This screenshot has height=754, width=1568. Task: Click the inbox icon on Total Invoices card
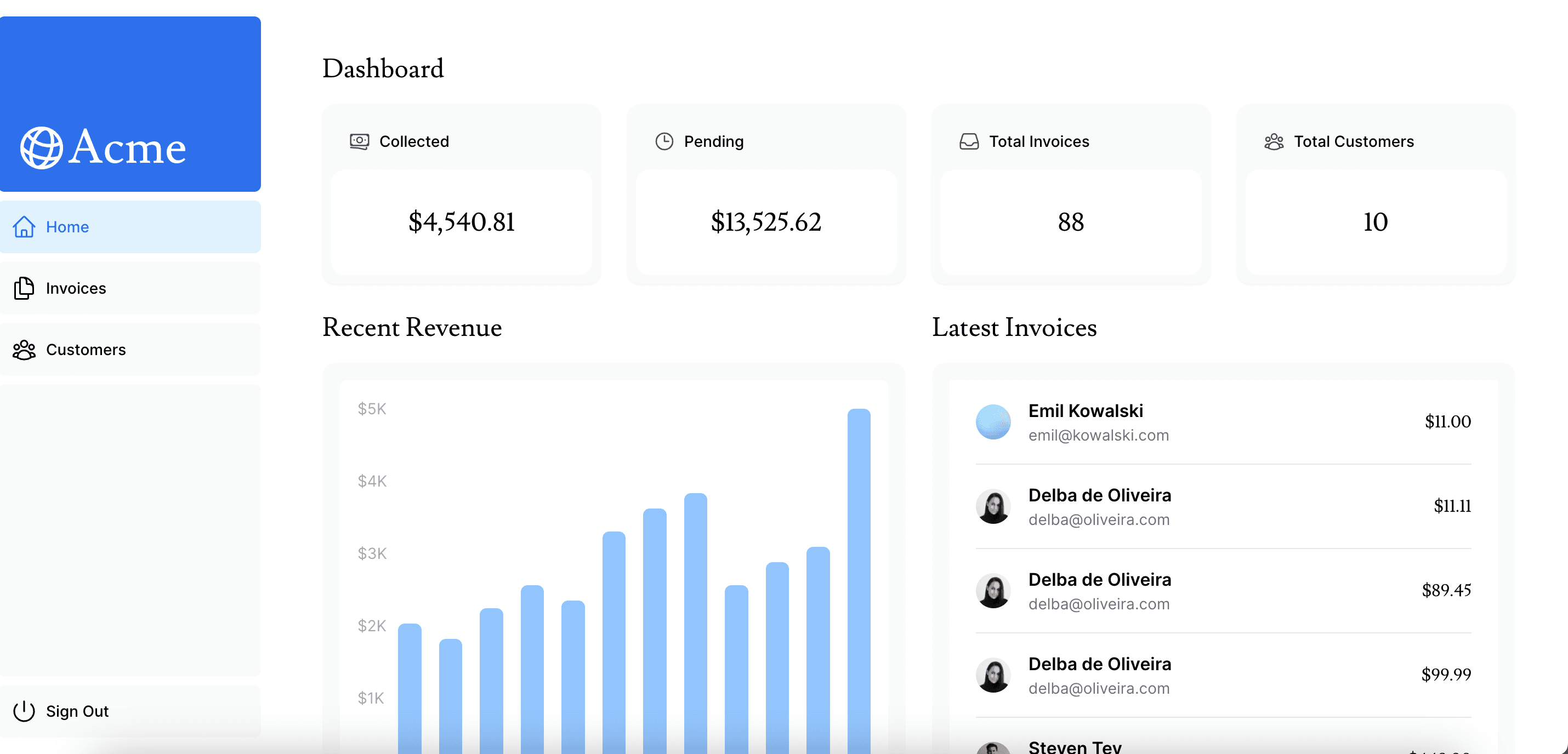coord(969,141)
